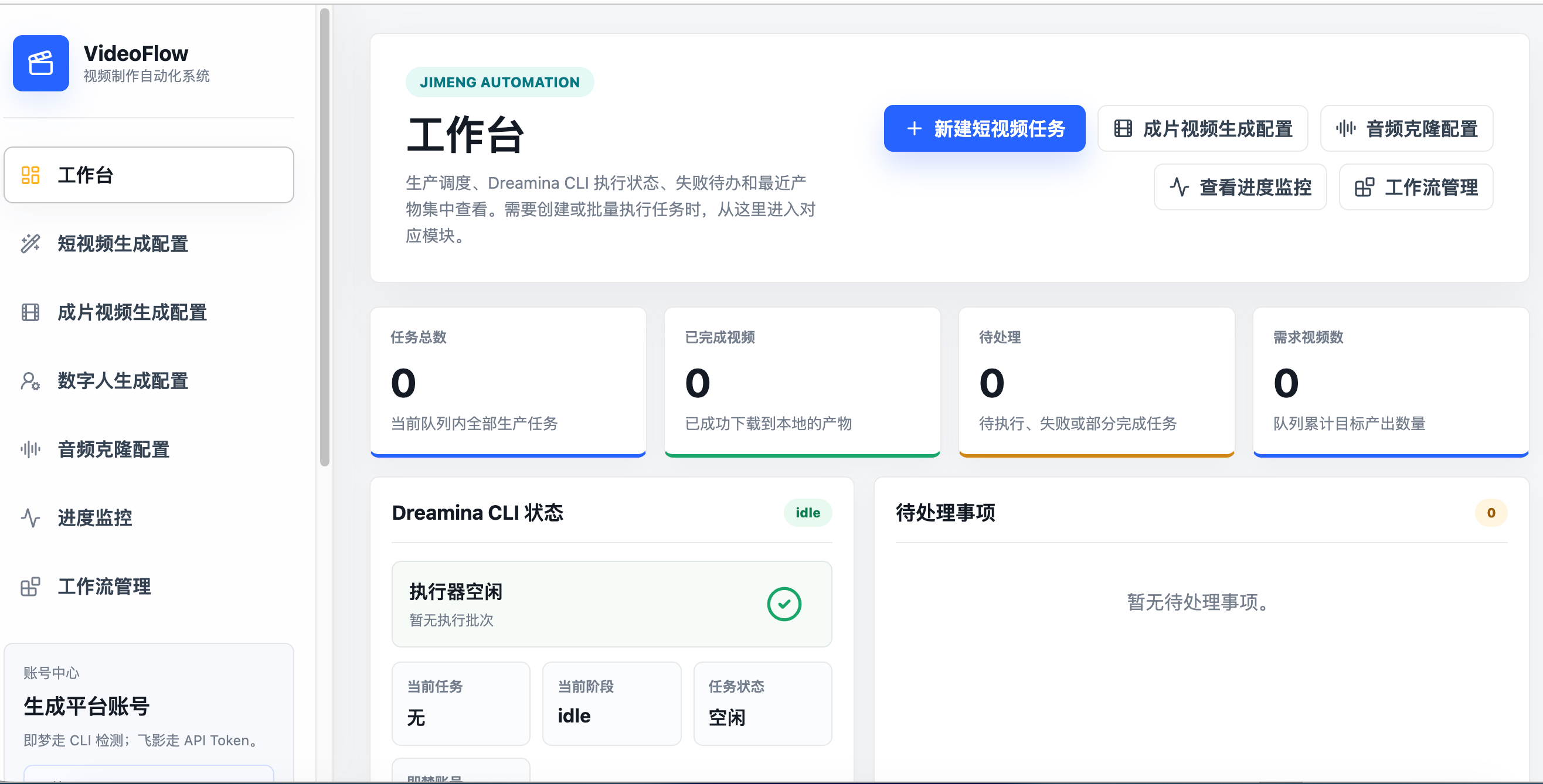Screen dimensions: 1543x784
Task: Click the idle status badge
Action: pos(807,512)
